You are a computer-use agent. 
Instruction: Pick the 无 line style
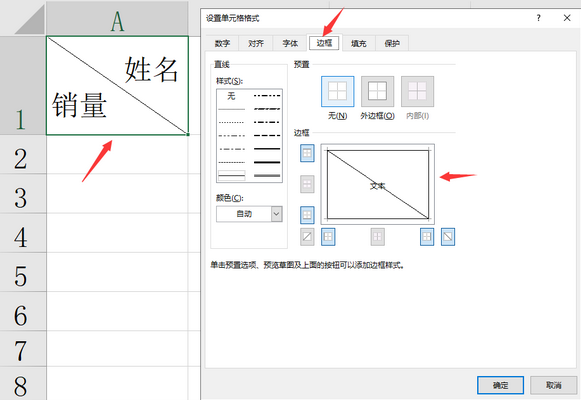pos(232,96)
